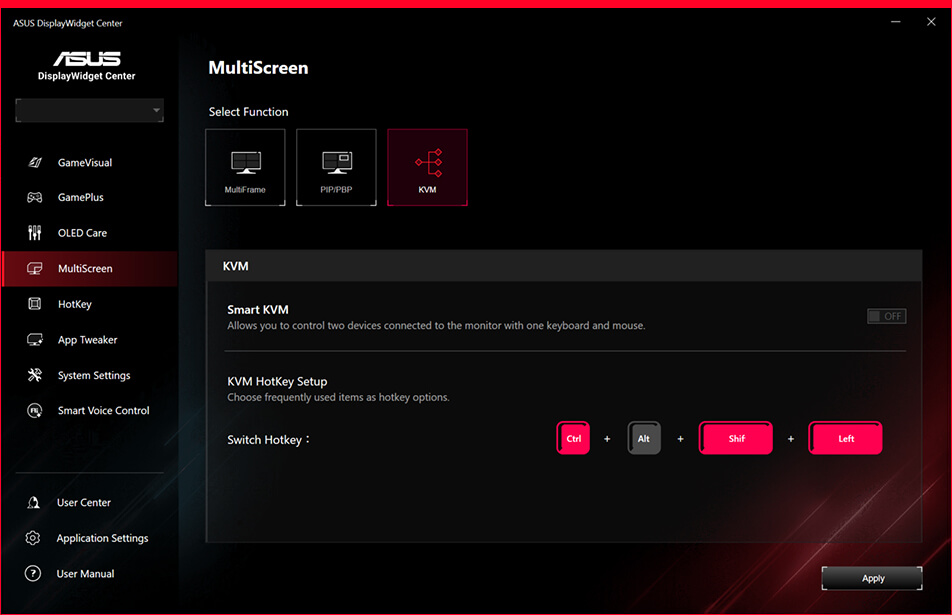
Task: Click the OLED Care sliders icon
Action: pyautogui.click(x=35, y=233)
